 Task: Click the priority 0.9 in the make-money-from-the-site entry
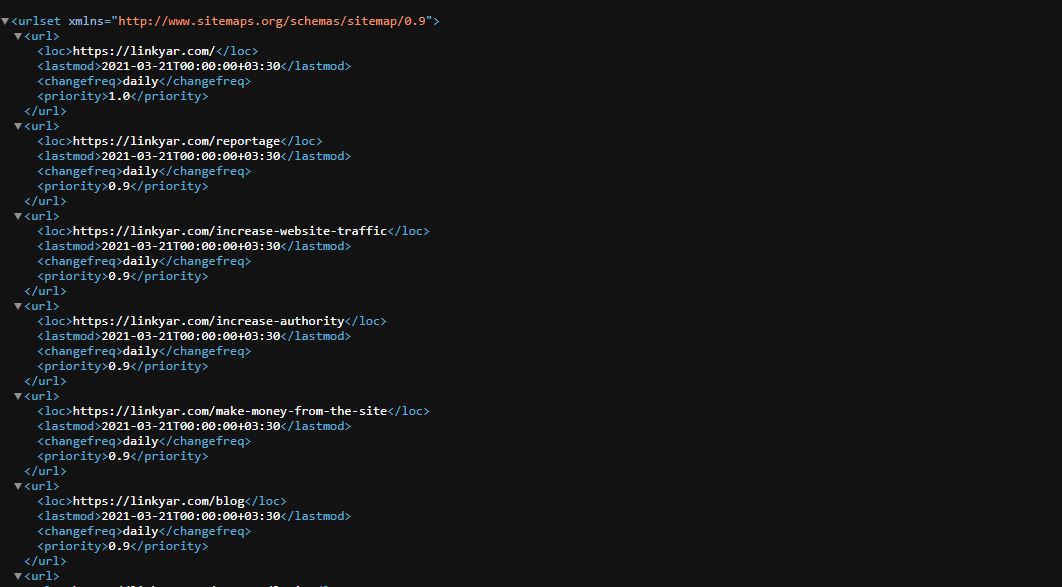119,456
